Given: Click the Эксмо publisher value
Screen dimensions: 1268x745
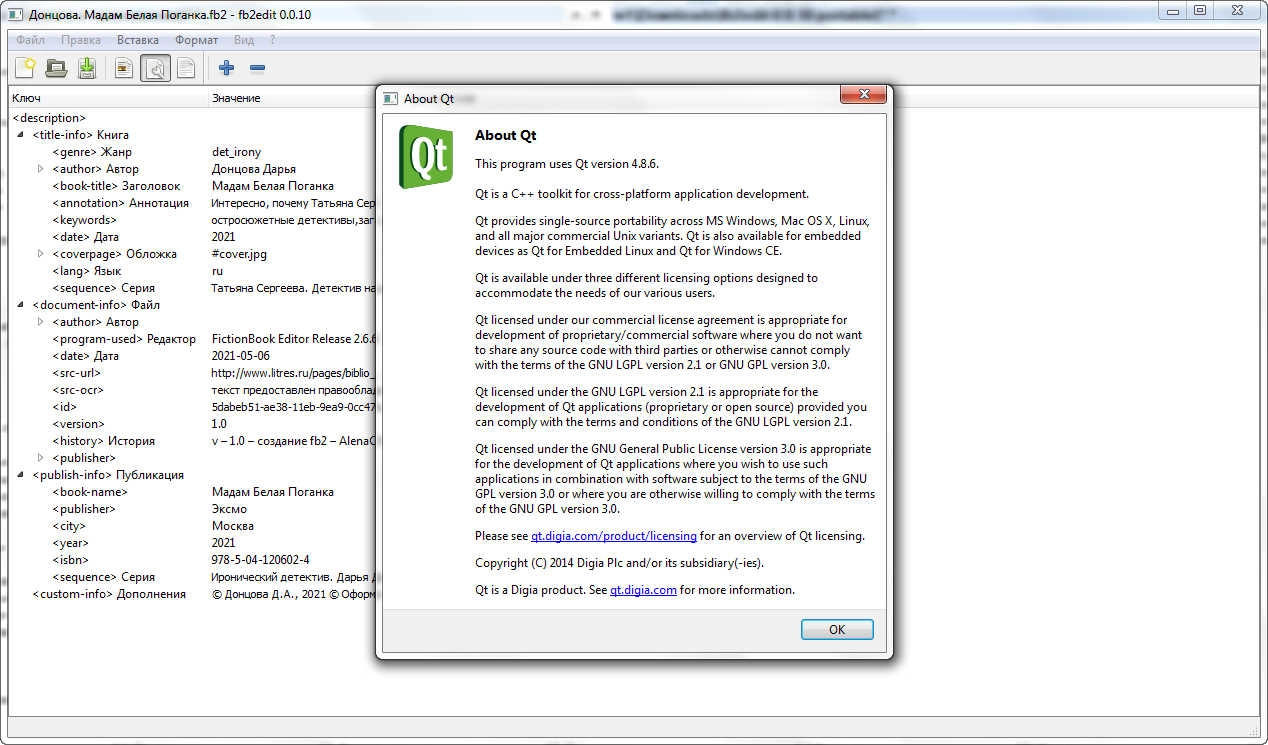Looking at the screenshot, I should (x=229, y=508).
